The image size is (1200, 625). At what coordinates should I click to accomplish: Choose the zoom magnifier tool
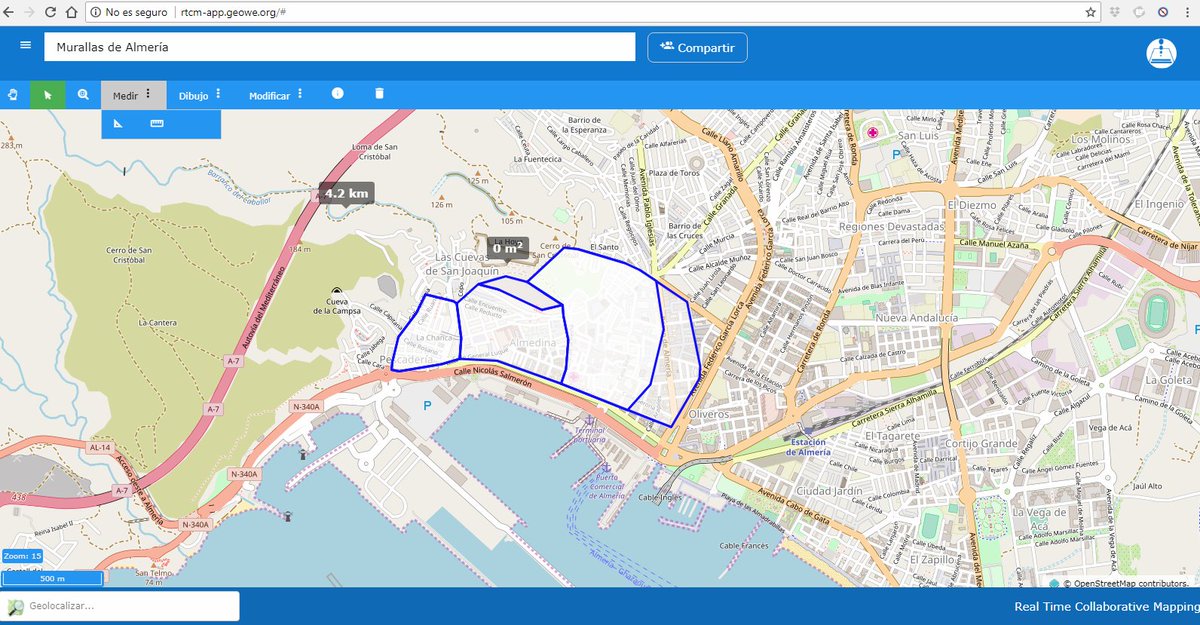coord(83,95)
